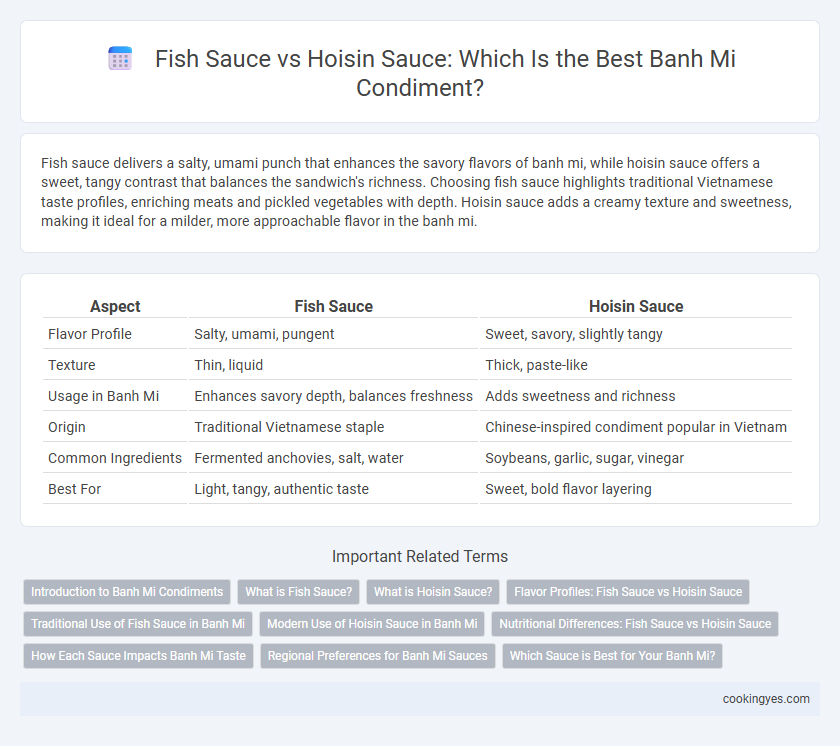Click the 'Hoisin Sauce' column header

(636, 306)
